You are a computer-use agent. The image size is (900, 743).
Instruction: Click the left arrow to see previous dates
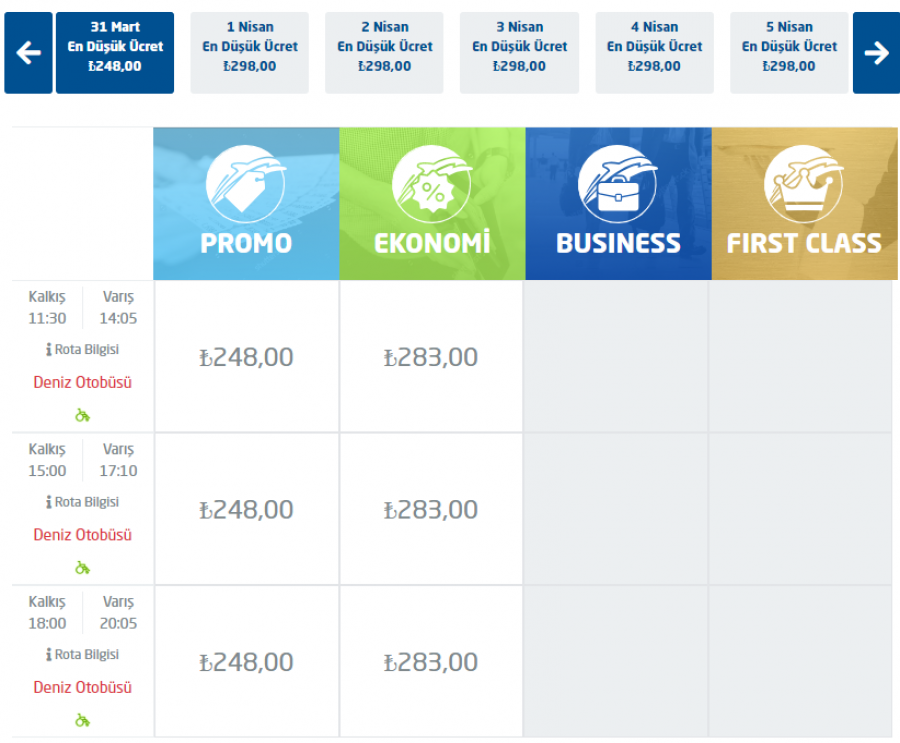[x=28, y=53]
